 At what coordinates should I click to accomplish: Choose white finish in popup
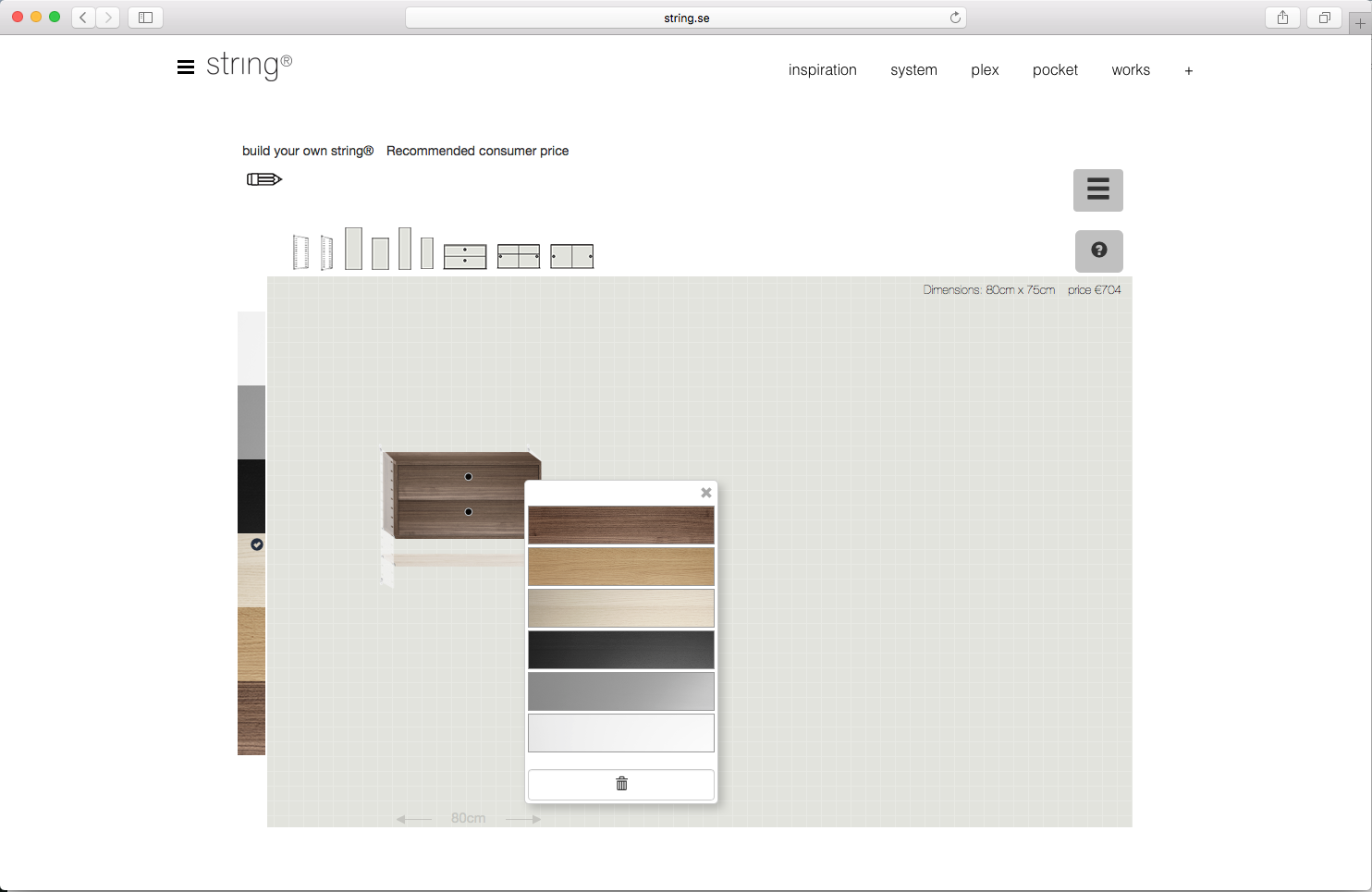point(621,733)
